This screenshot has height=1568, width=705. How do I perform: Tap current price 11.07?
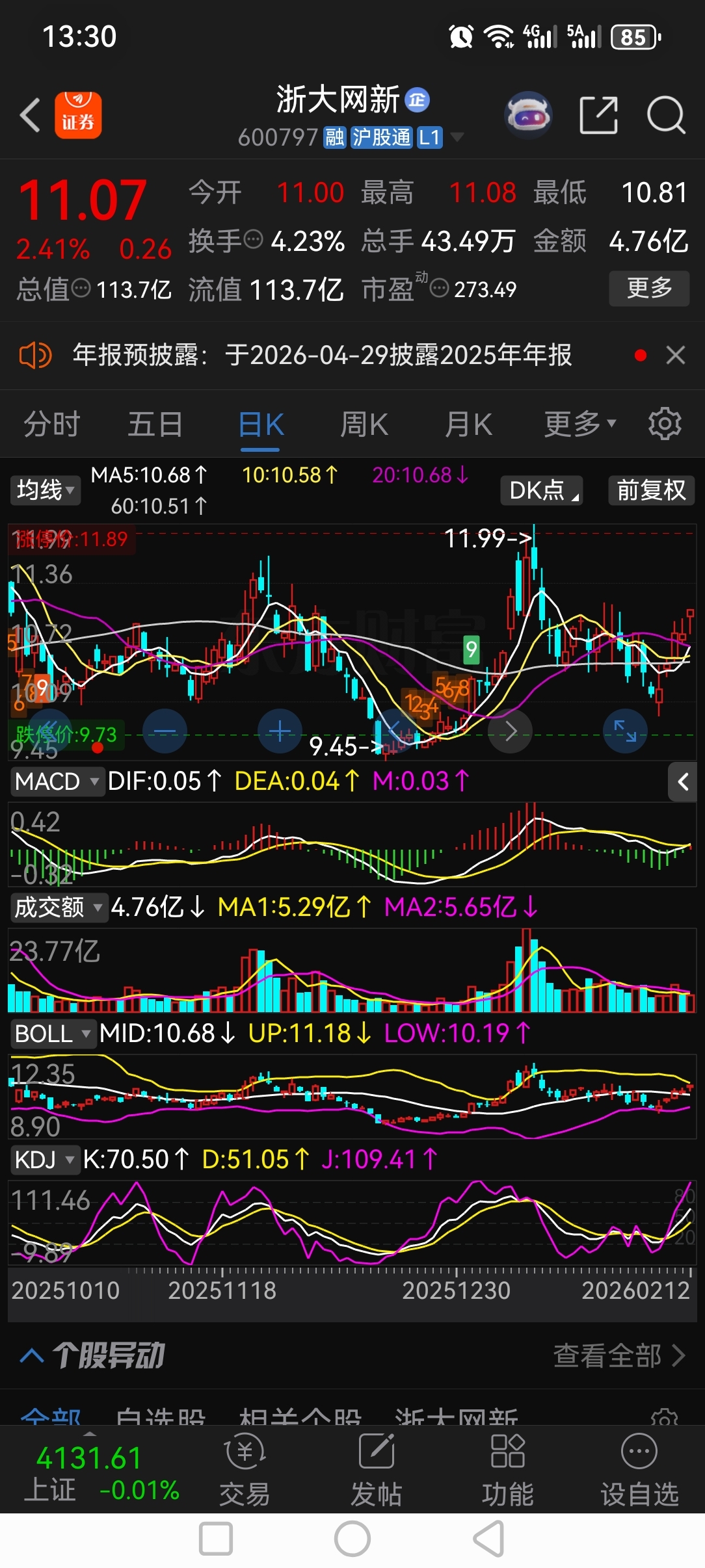click(82, 200)
